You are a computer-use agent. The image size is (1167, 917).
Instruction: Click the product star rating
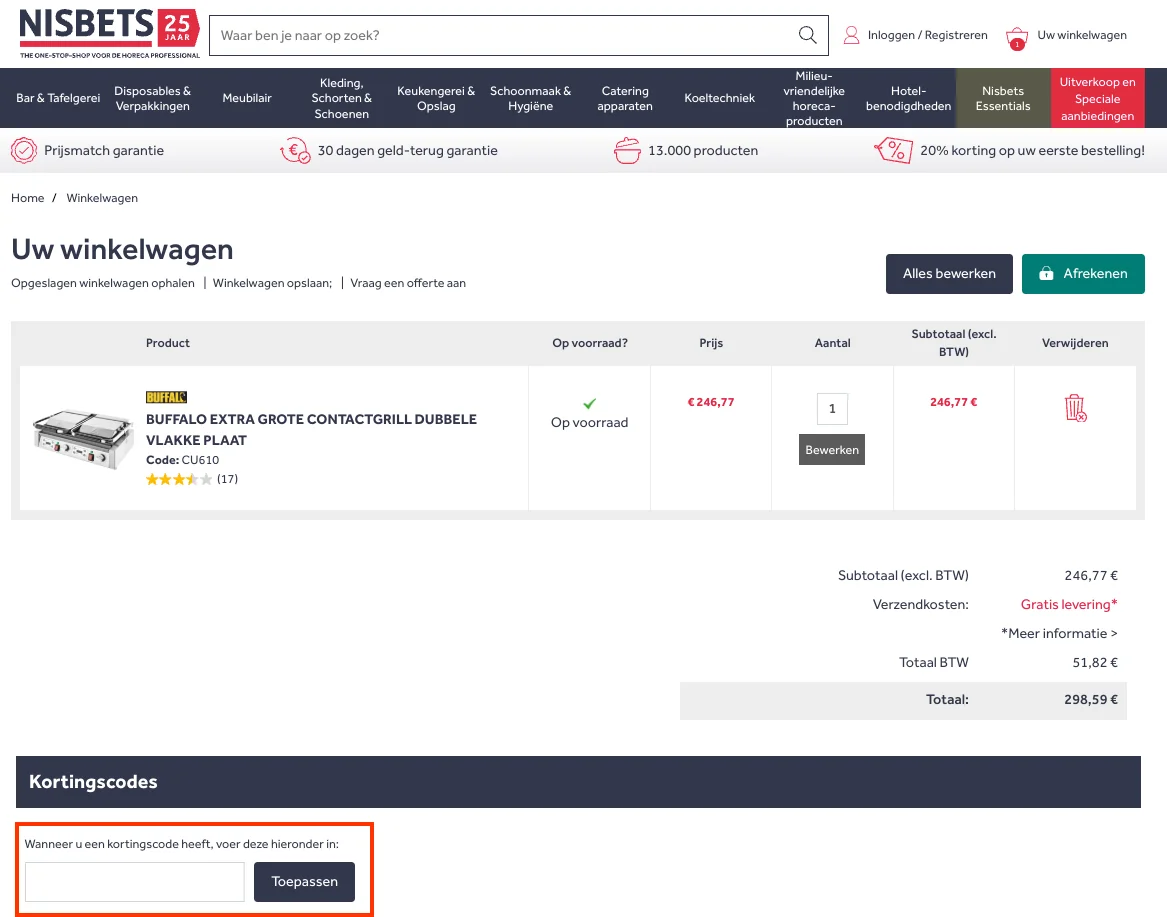(179, 479)
